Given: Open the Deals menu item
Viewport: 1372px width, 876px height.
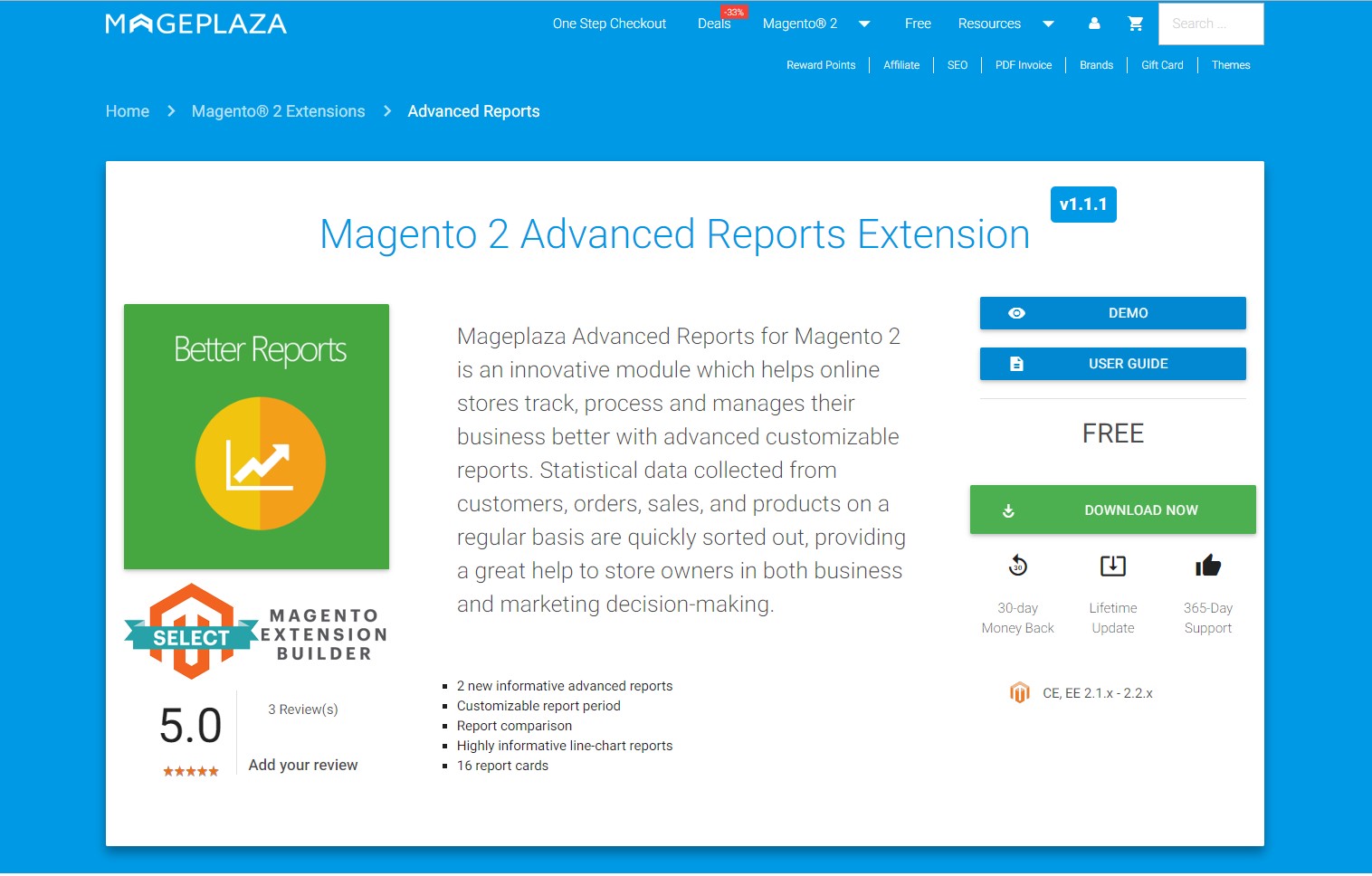Looking at the screenshot, I should click(x=713, y=24).
